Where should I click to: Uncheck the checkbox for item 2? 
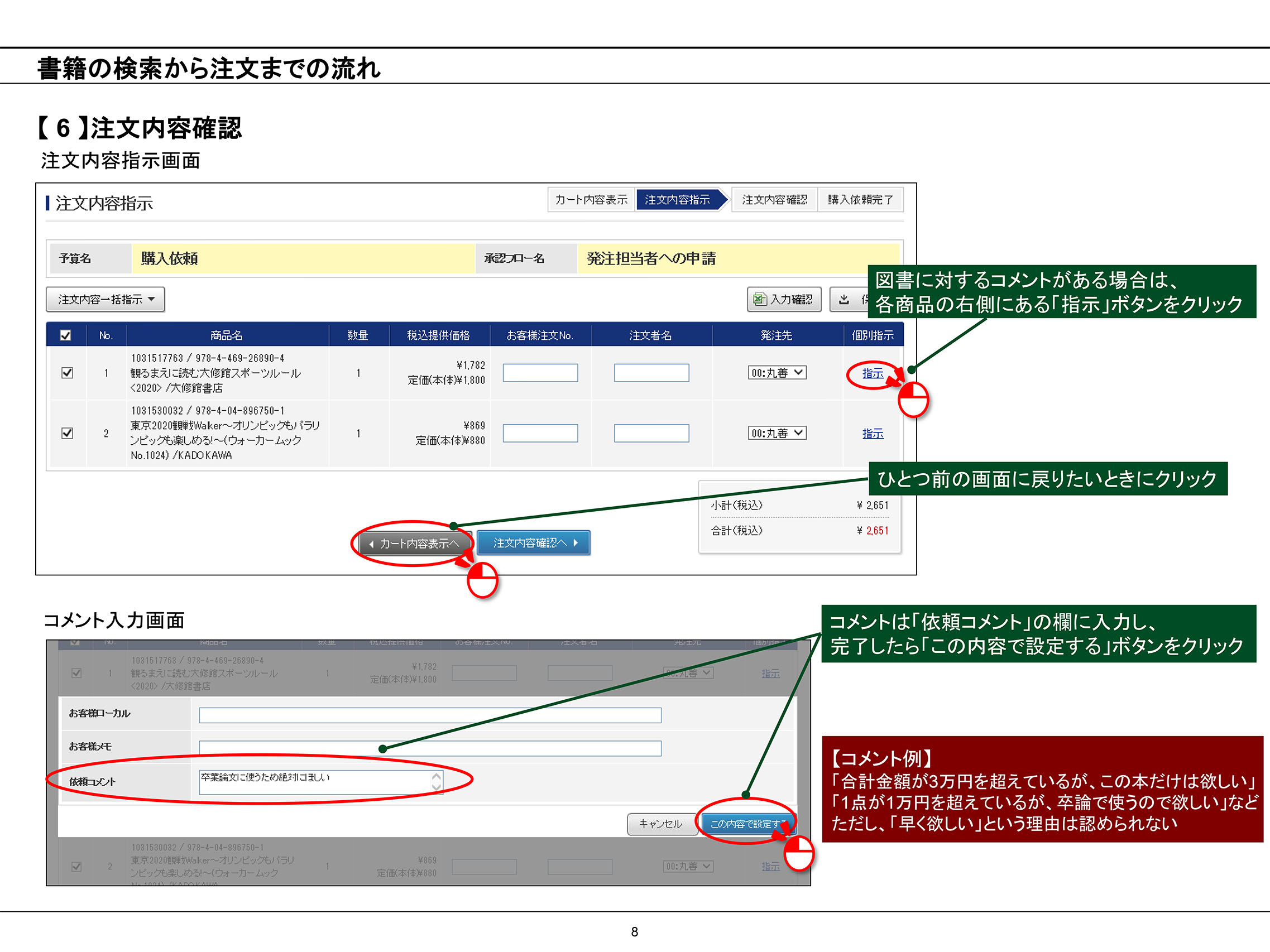click(x=67, y=432)
